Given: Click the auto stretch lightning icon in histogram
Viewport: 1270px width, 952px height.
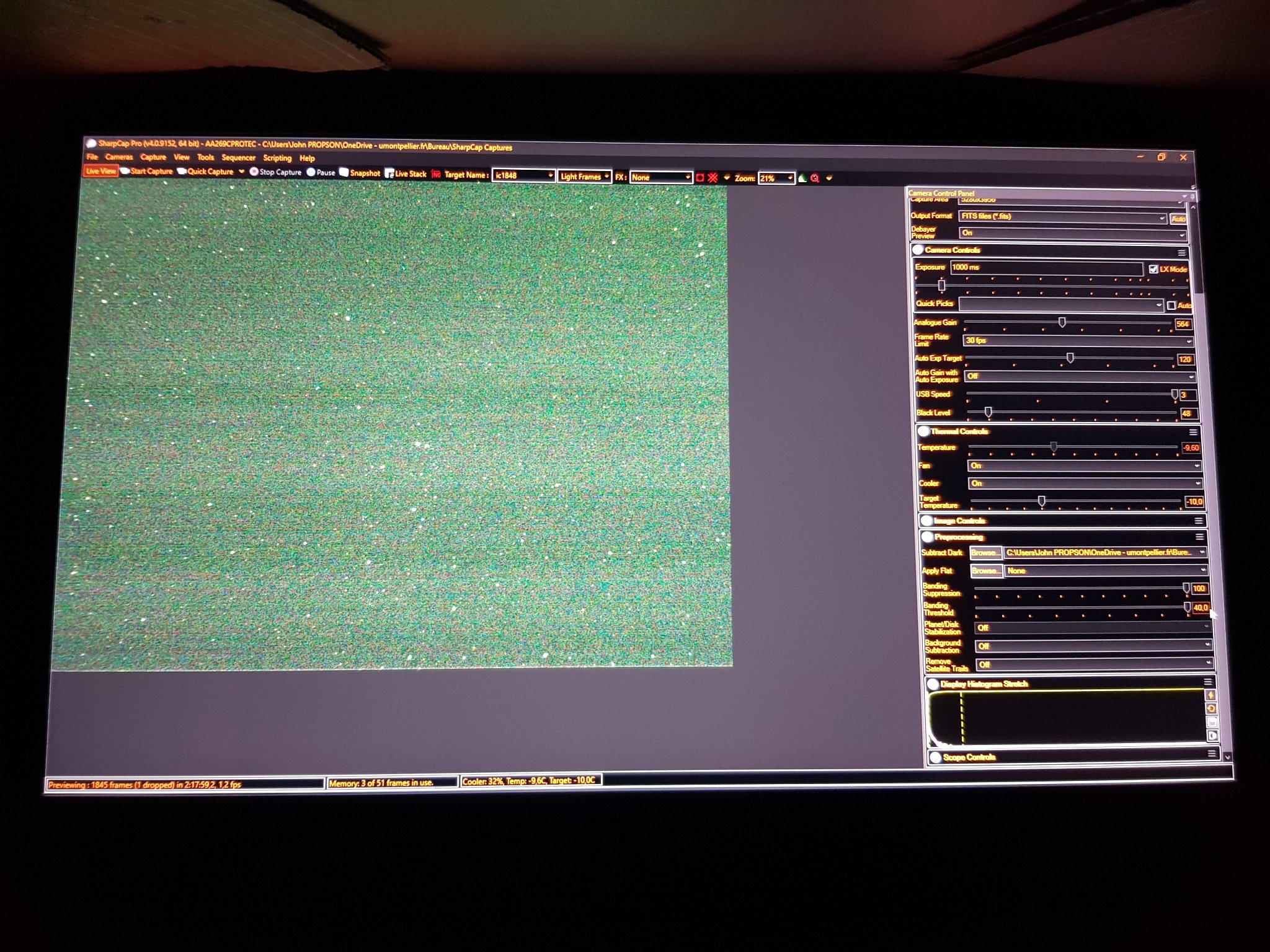Looking at the screenshot, I should click(x=1210, y=695).
